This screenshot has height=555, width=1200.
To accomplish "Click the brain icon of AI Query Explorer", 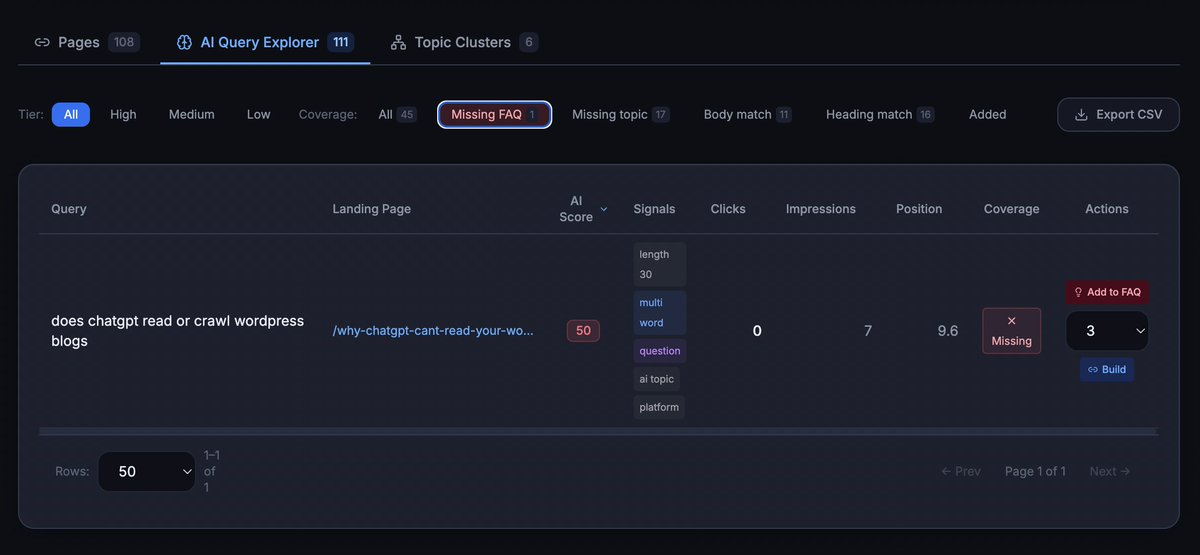I will (184, 42).
